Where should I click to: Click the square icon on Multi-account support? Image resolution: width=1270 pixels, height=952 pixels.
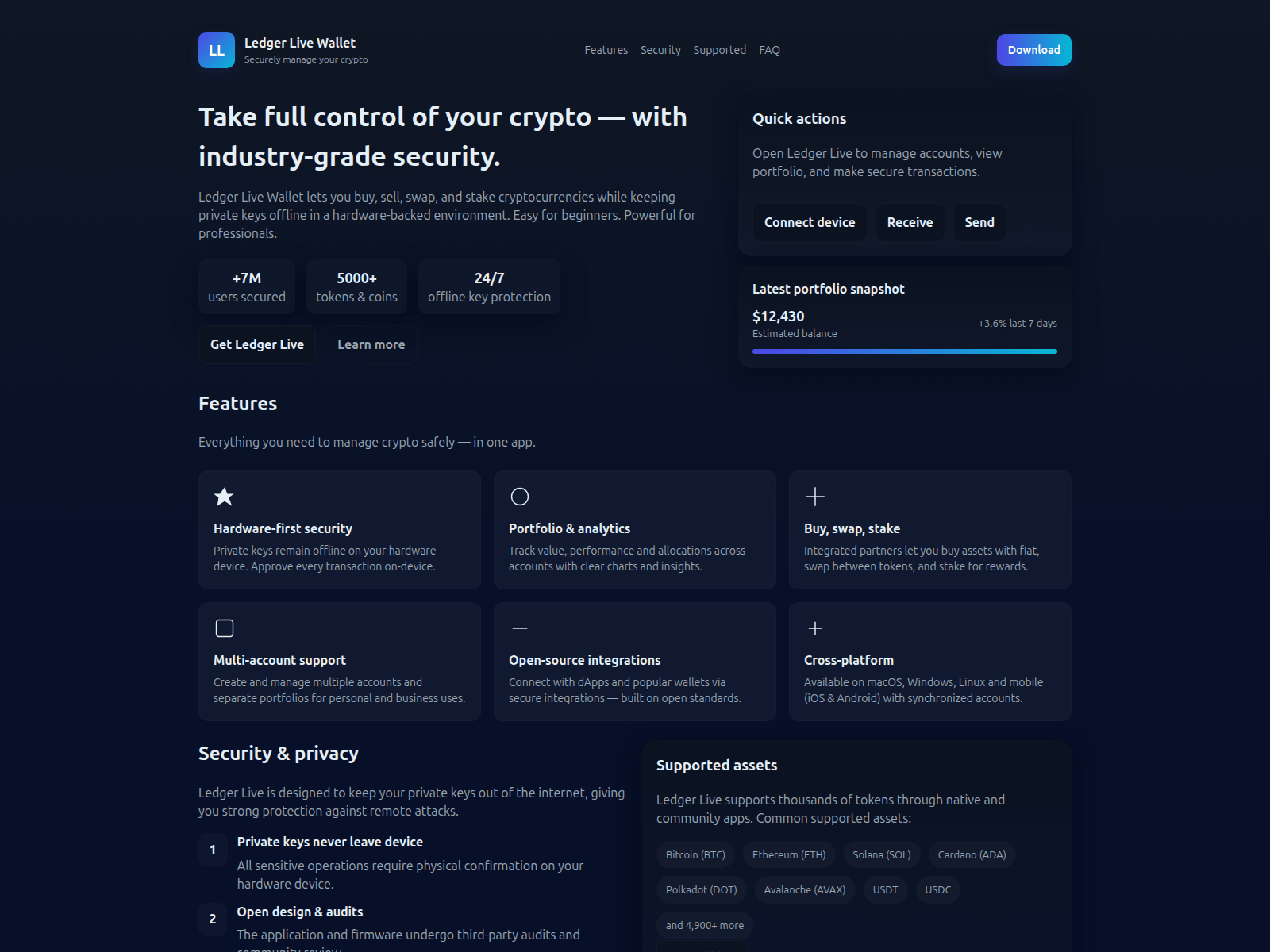(225, 628)
